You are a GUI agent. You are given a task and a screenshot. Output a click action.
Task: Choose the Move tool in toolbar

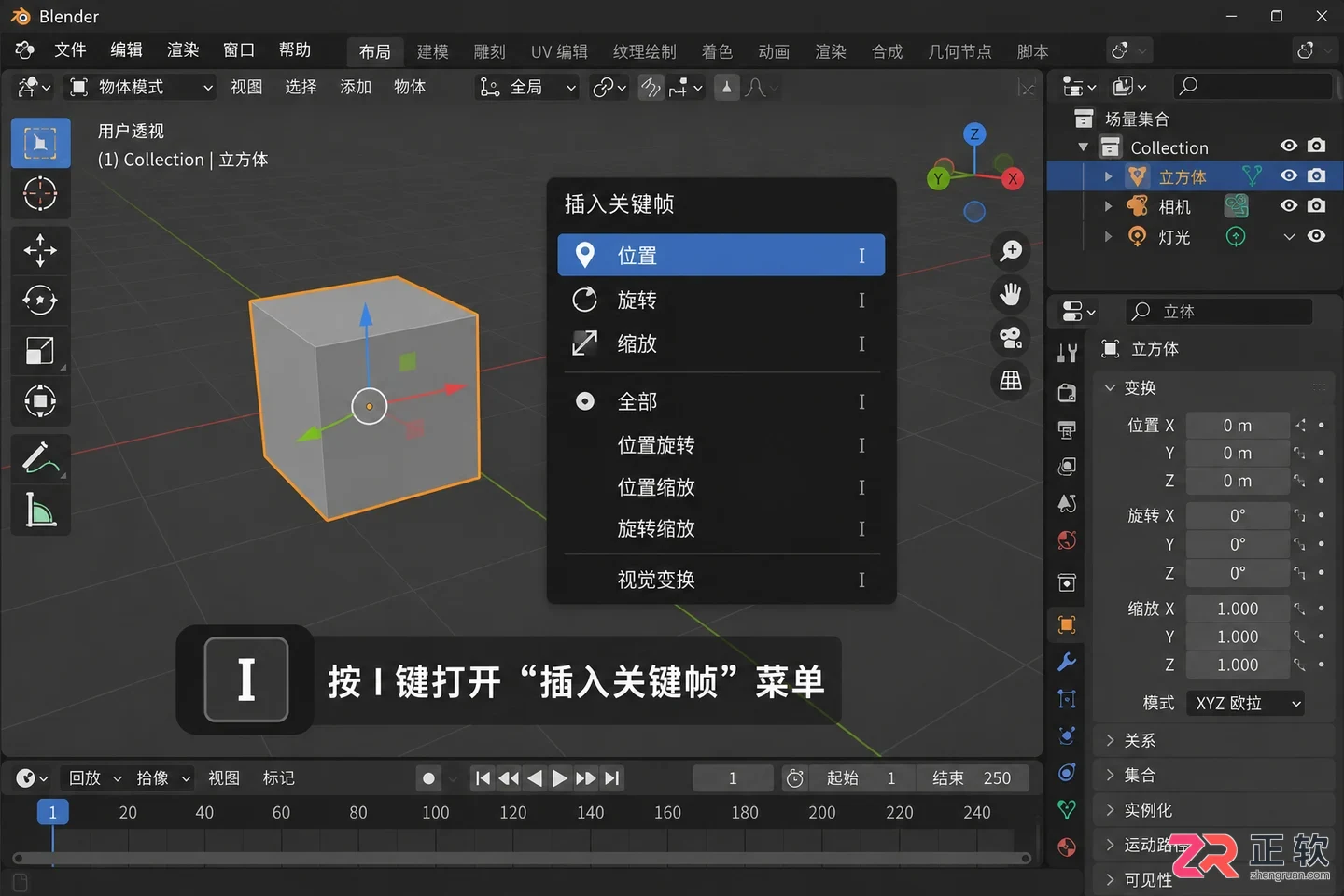point(40,250)
